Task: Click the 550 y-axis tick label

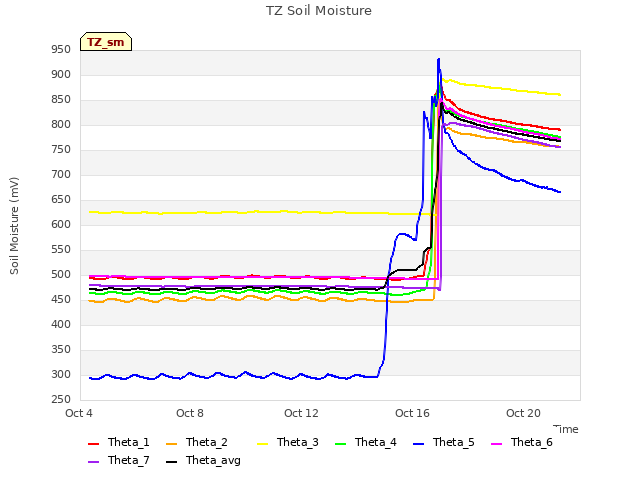Action: pos(61,250)
